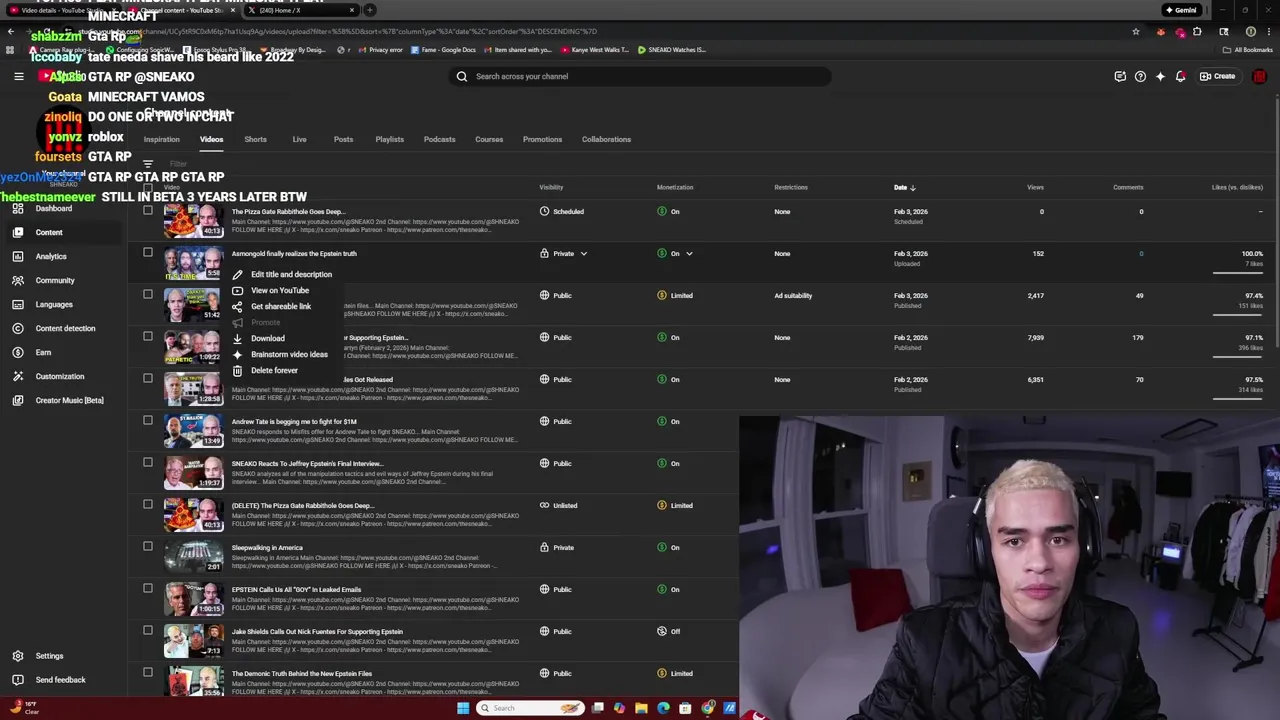Image resolution: width=1280 pixels, height=720 pixels.
Task: Click Task View icon on taskbar
Action: point(597,708)
